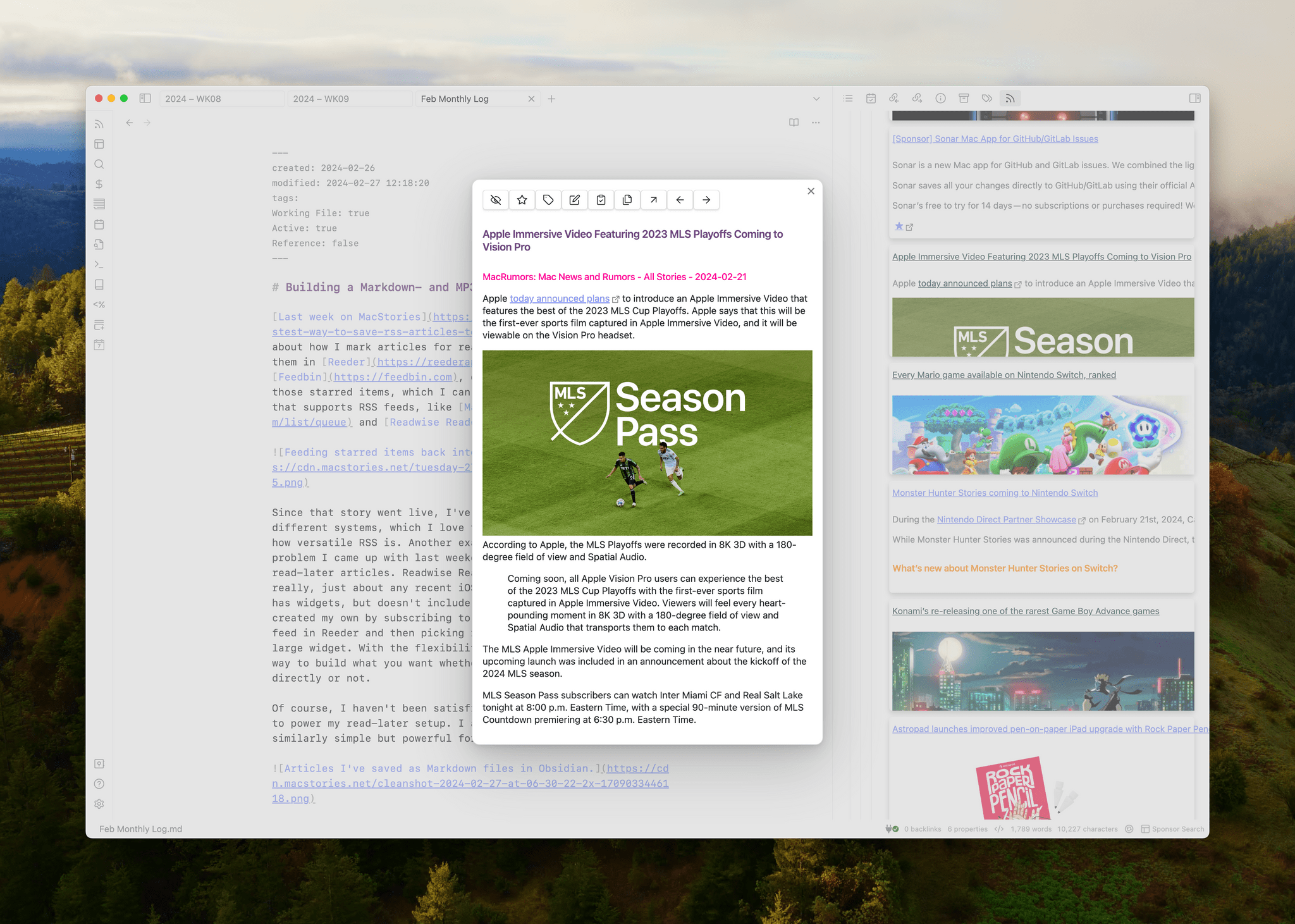1295x924 pixels.
Task: Toggle star on Sonar sponsor item
Action: (x=899, y=226)
